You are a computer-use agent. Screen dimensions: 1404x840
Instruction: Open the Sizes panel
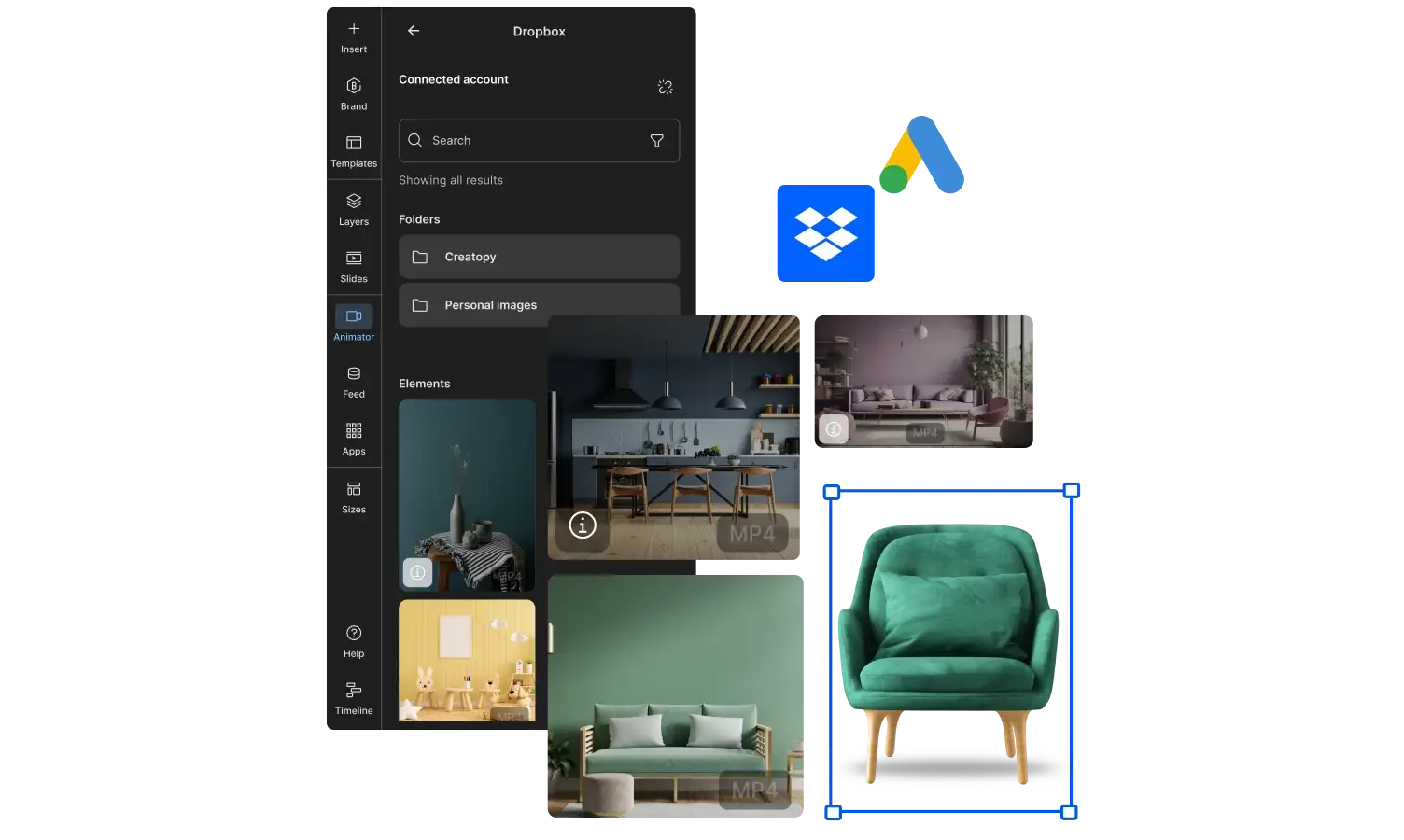[x=353, y=497]
